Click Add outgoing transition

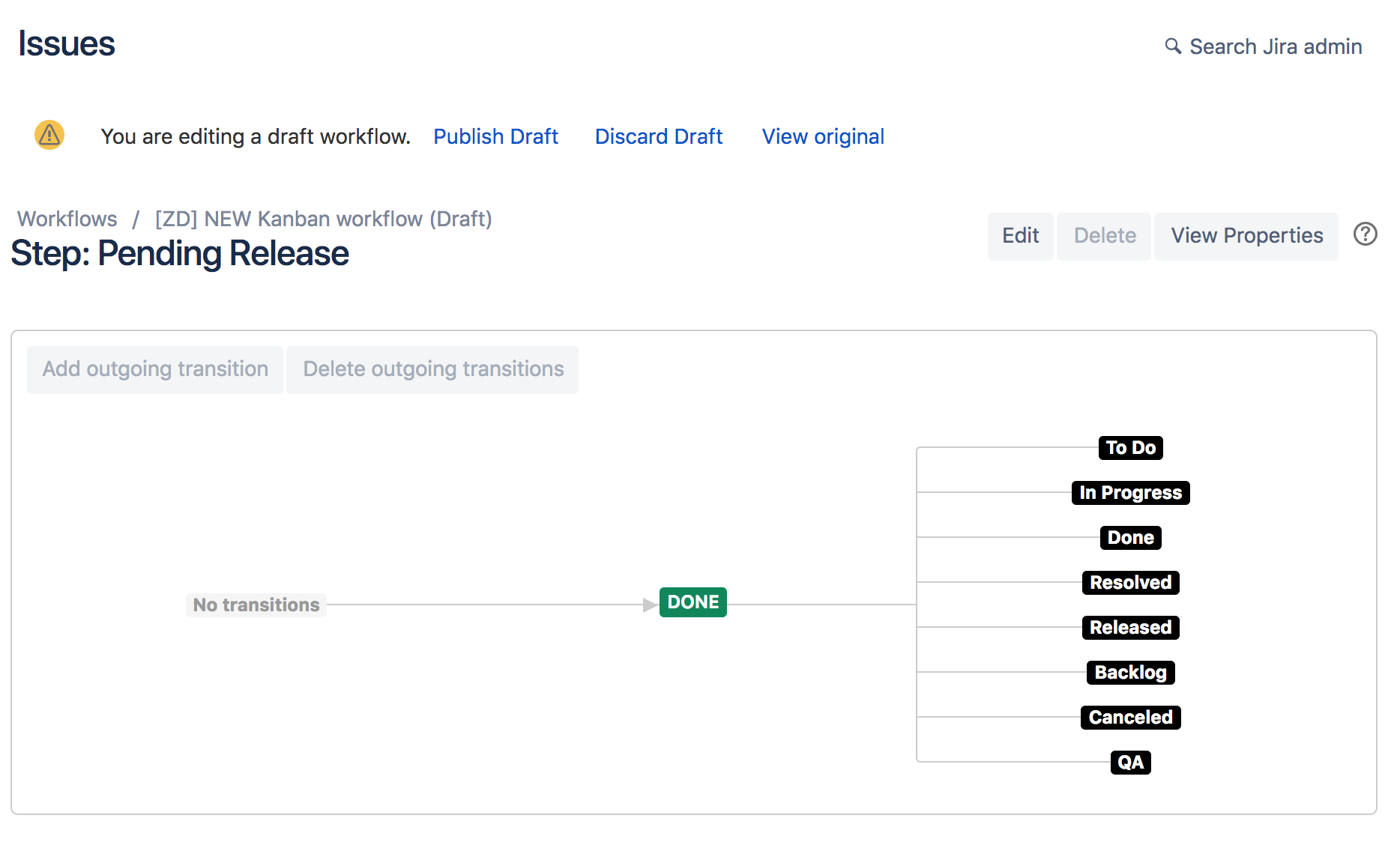[x=154, y=369]
